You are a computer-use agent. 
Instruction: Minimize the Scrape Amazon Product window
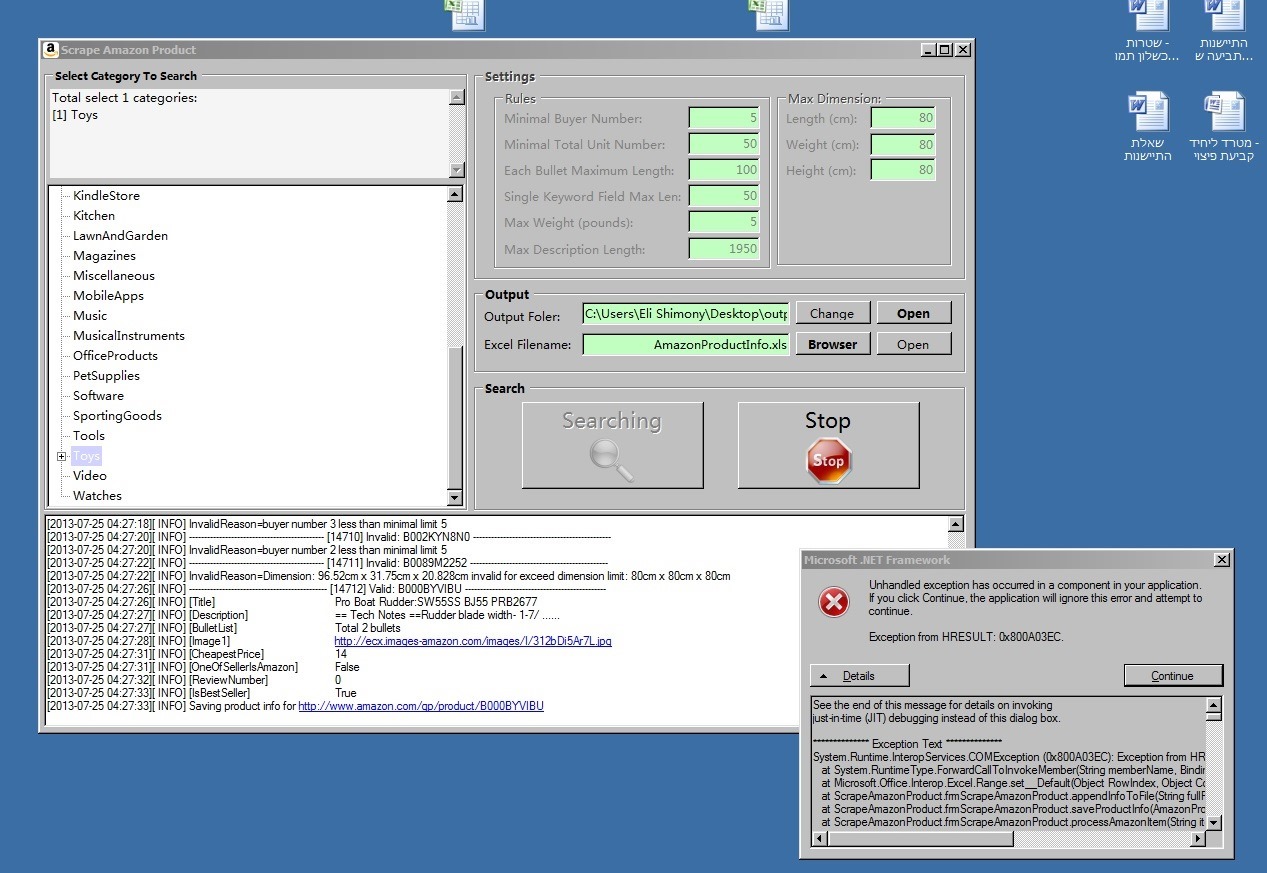(928, 50)
